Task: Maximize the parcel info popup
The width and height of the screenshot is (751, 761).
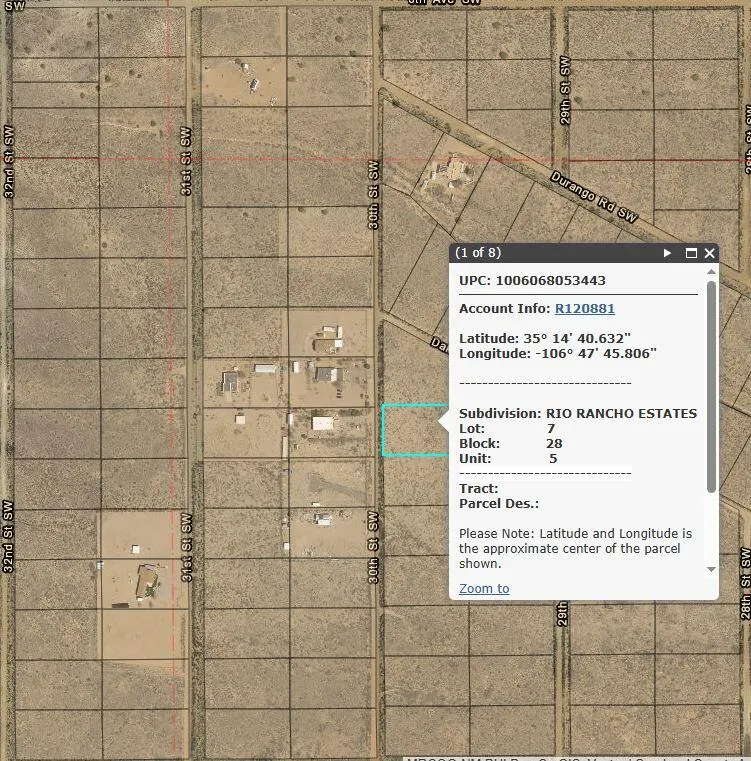Action: [x=691, y=253]
